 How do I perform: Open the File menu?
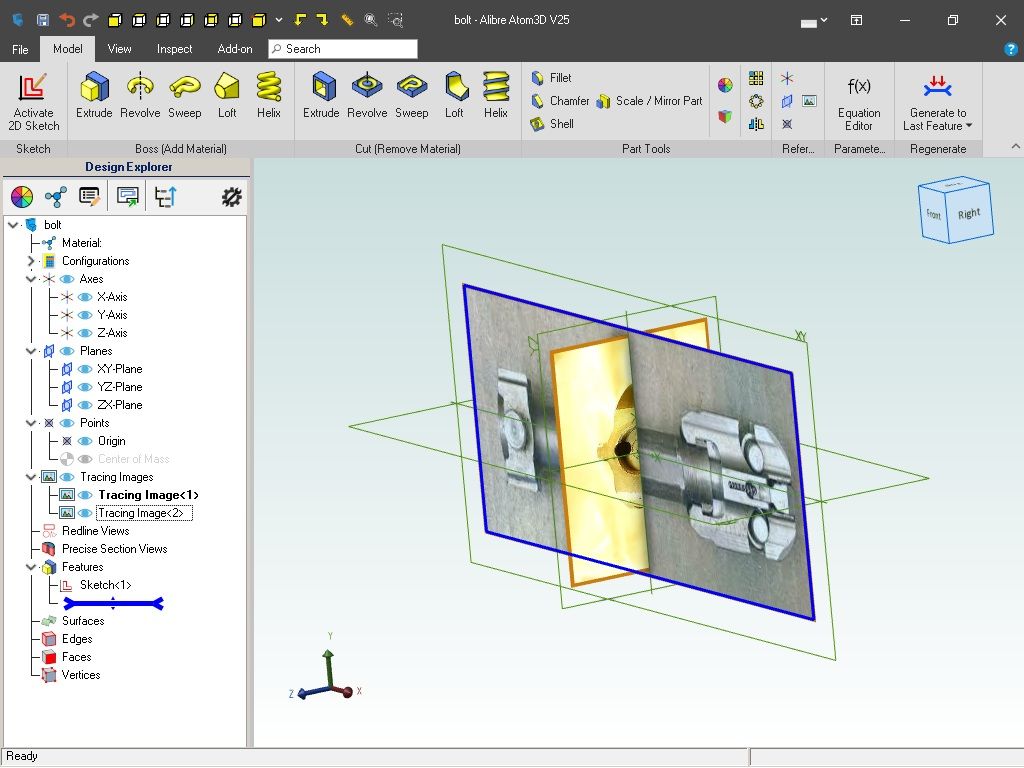tap(20, 49)
